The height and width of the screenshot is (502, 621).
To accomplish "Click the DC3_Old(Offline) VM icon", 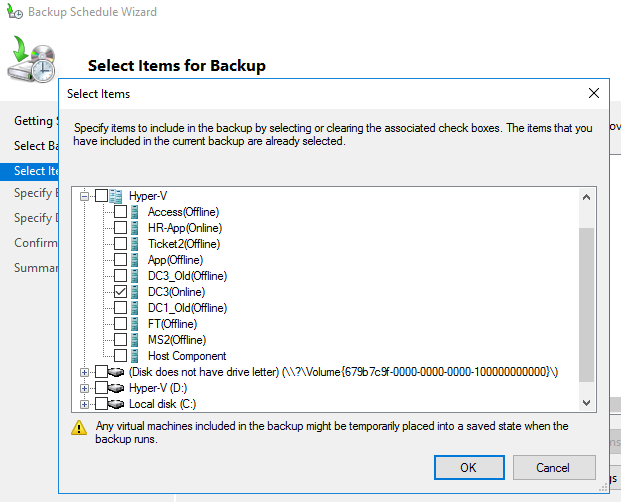I will (135, 276).
